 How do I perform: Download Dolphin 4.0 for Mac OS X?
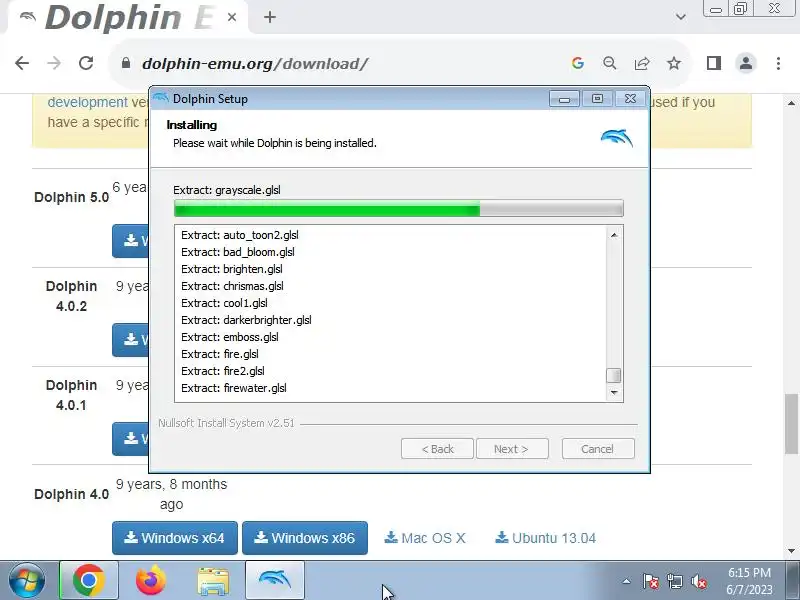click(425, 538)
